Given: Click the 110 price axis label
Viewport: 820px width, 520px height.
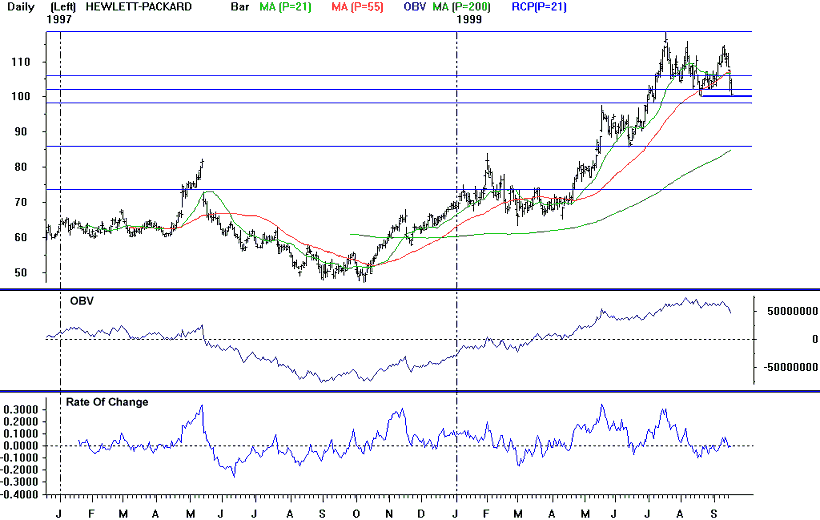Looking at the screenshot, I should [x=20, y=62].
